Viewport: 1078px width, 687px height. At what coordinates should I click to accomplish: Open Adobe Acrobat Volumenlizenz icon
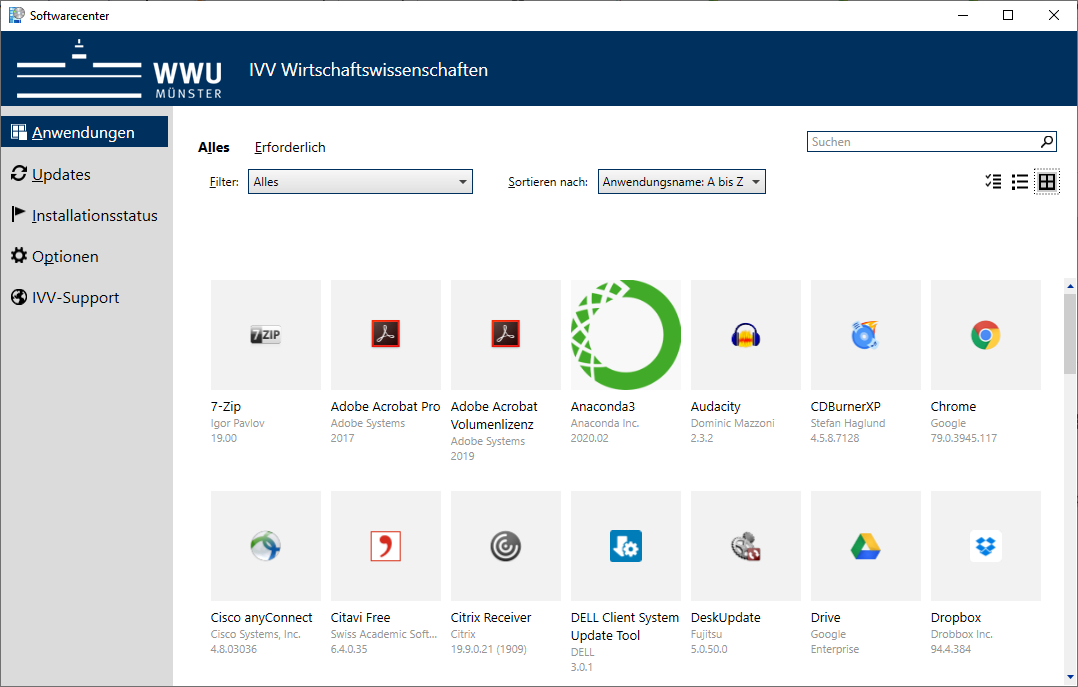505,335
